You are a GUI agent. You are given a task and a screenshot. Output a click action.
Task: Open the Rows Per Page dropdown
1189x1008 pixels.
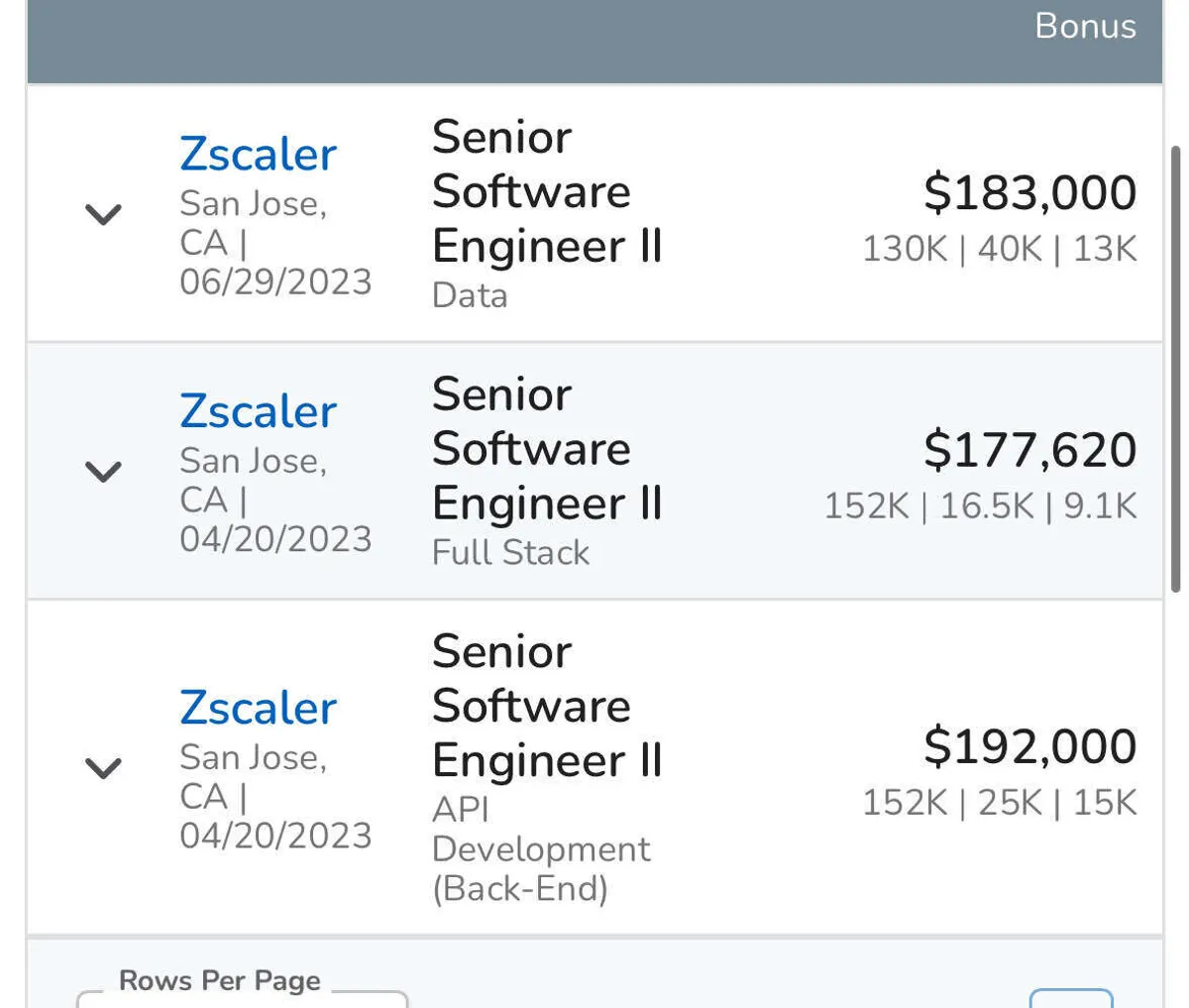(x=242, y=998)
